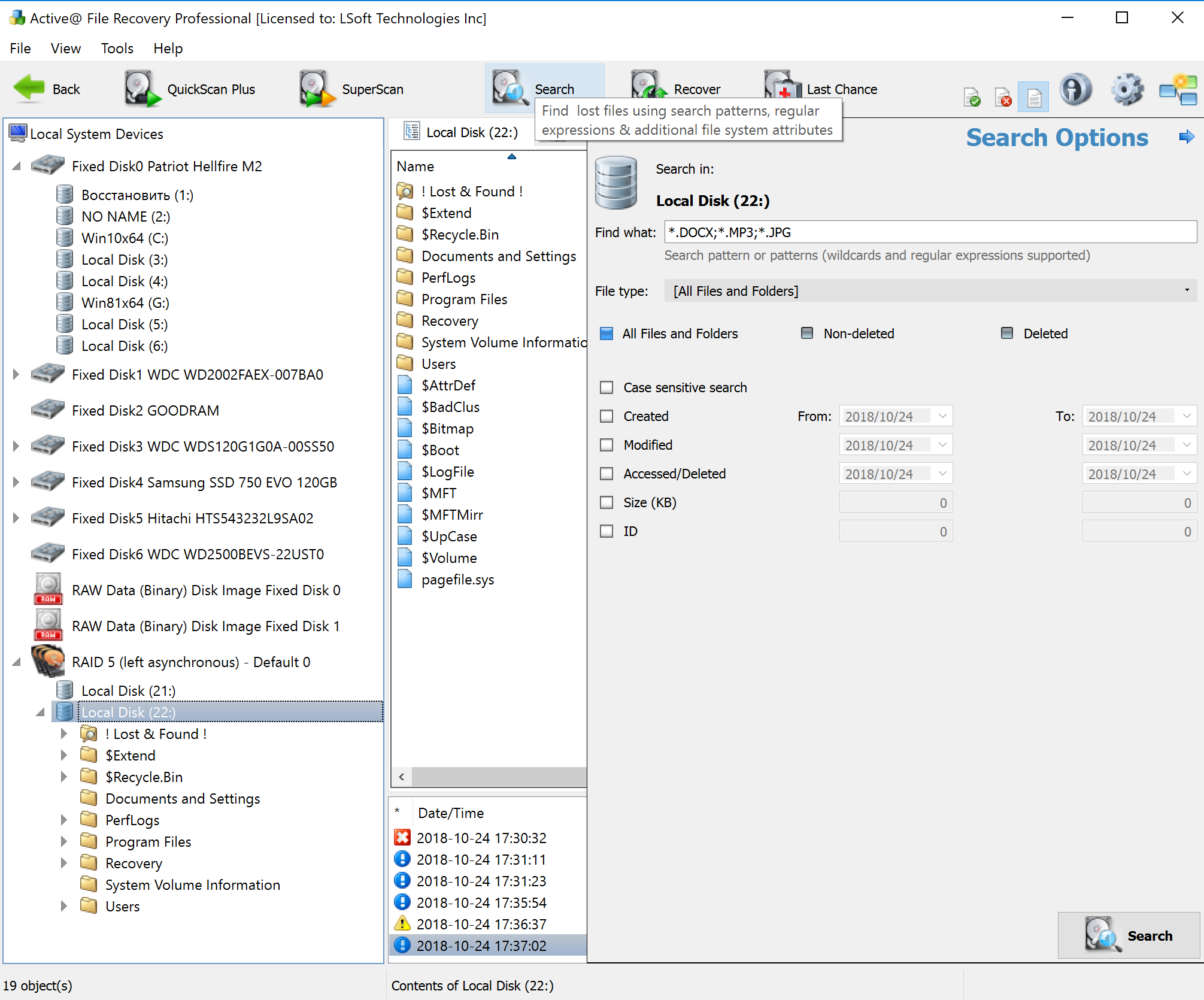
Task: Select Win10x64 (C:) volume
Action: tap(125, 238)
